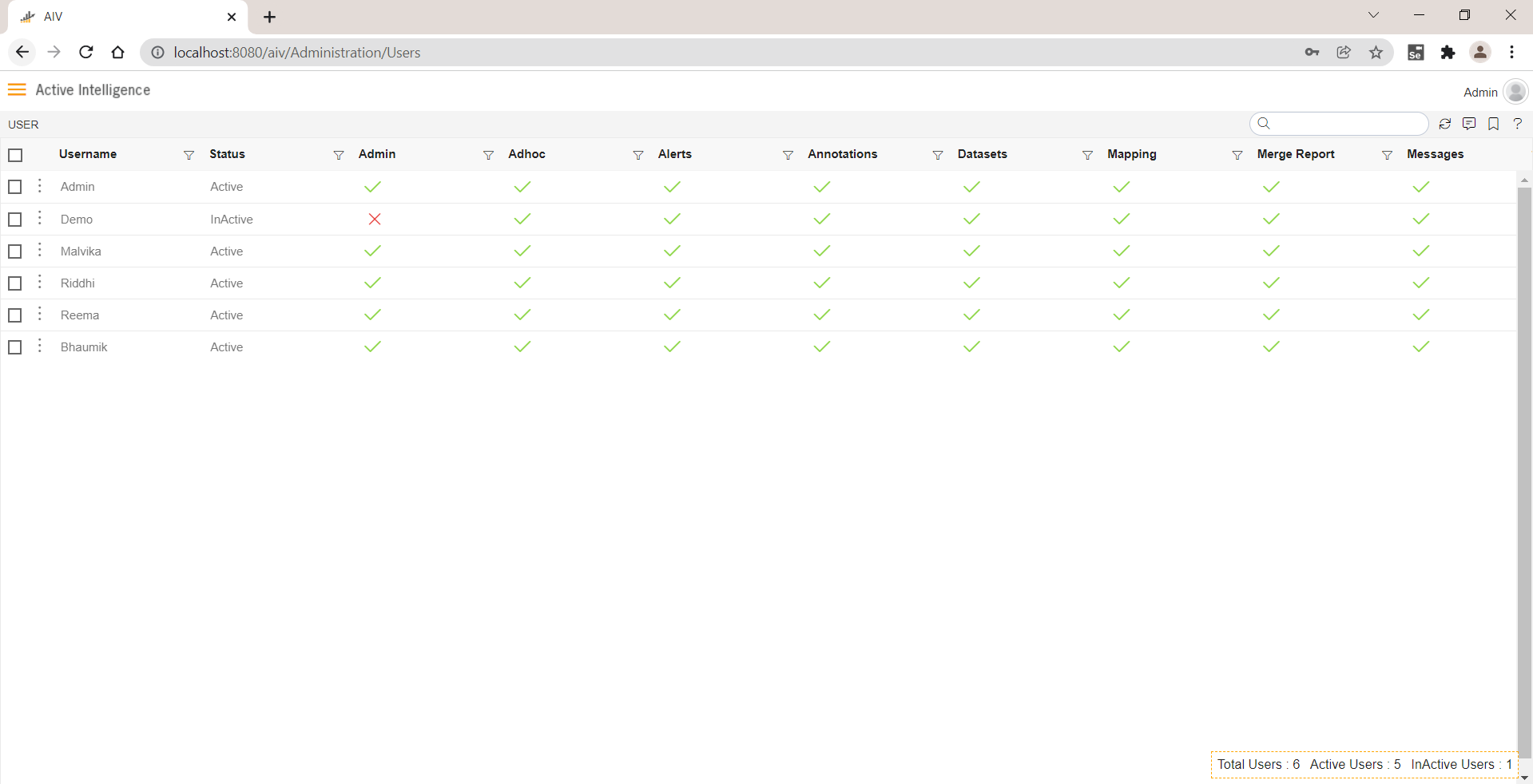The height and width of the screenshot is (784, 1533).
Task: Open row options for Admin user
Action: pyautogui.click(x=40, y=186)
